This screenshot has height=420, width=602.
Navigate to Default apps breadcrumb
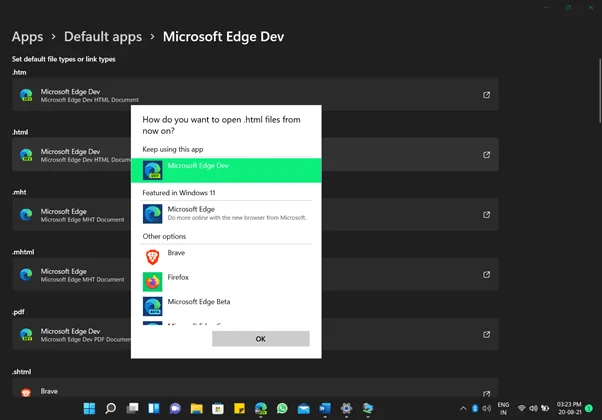click(x=103, y=37)
